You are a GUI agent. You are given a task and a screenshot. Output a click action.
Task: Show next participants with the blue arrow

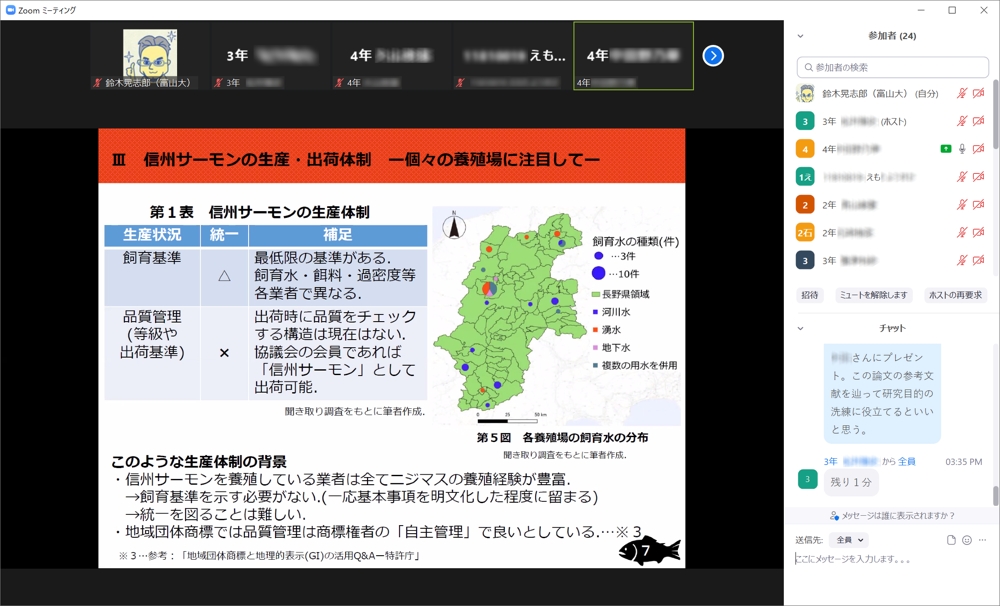(x=713, y=56)
